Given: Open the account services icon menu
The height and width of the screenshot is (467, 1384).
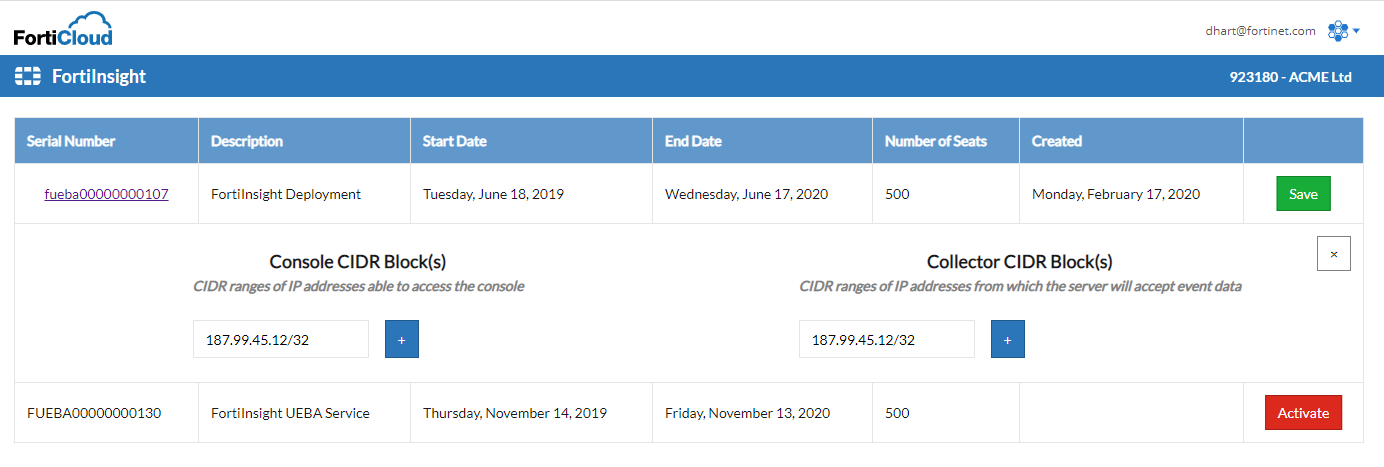Looking at the screenshot, I should pyautogui.click(x=1337, y=31).
